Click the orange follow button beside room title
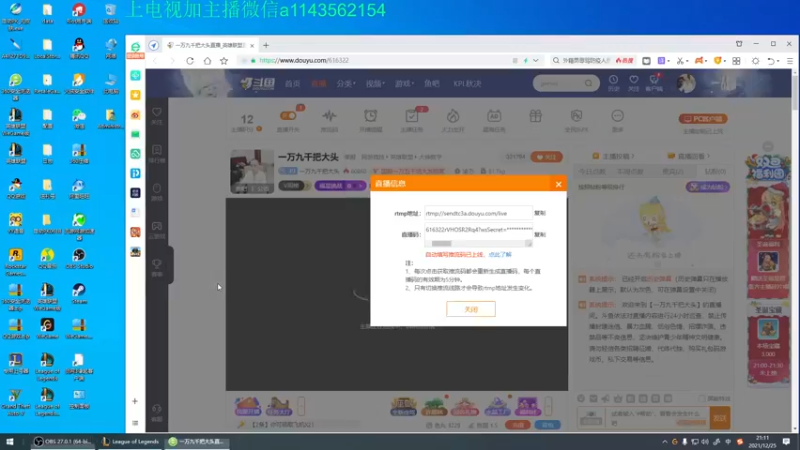Viewport: 800px width, 450px height. [x=546, y=157]
